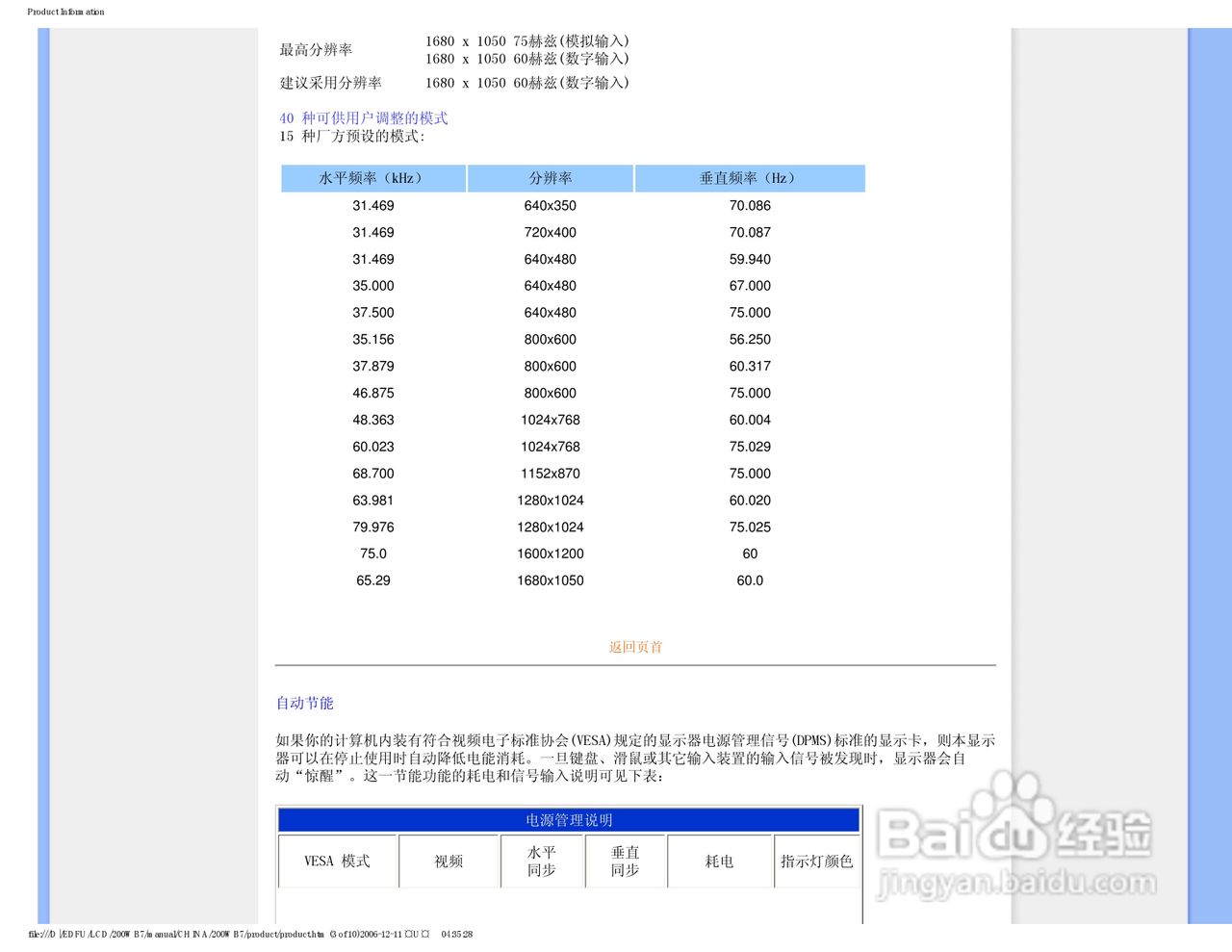Click the 720x400 resolution cell
The height and width of the screenshot is (952, 1232).
pyautogui.click(x=551, y=233)
